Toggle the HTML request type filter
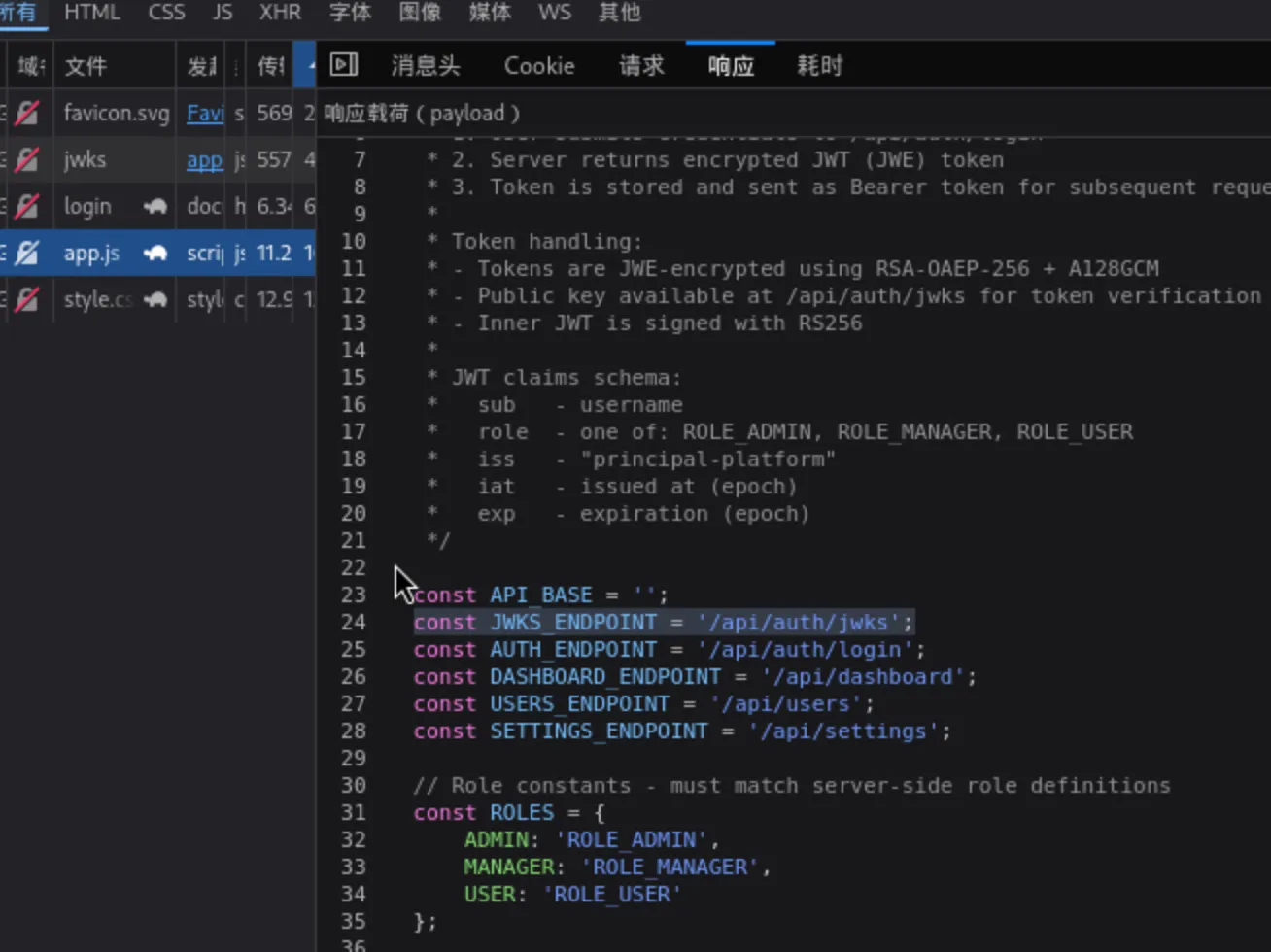 pos(92,13)
